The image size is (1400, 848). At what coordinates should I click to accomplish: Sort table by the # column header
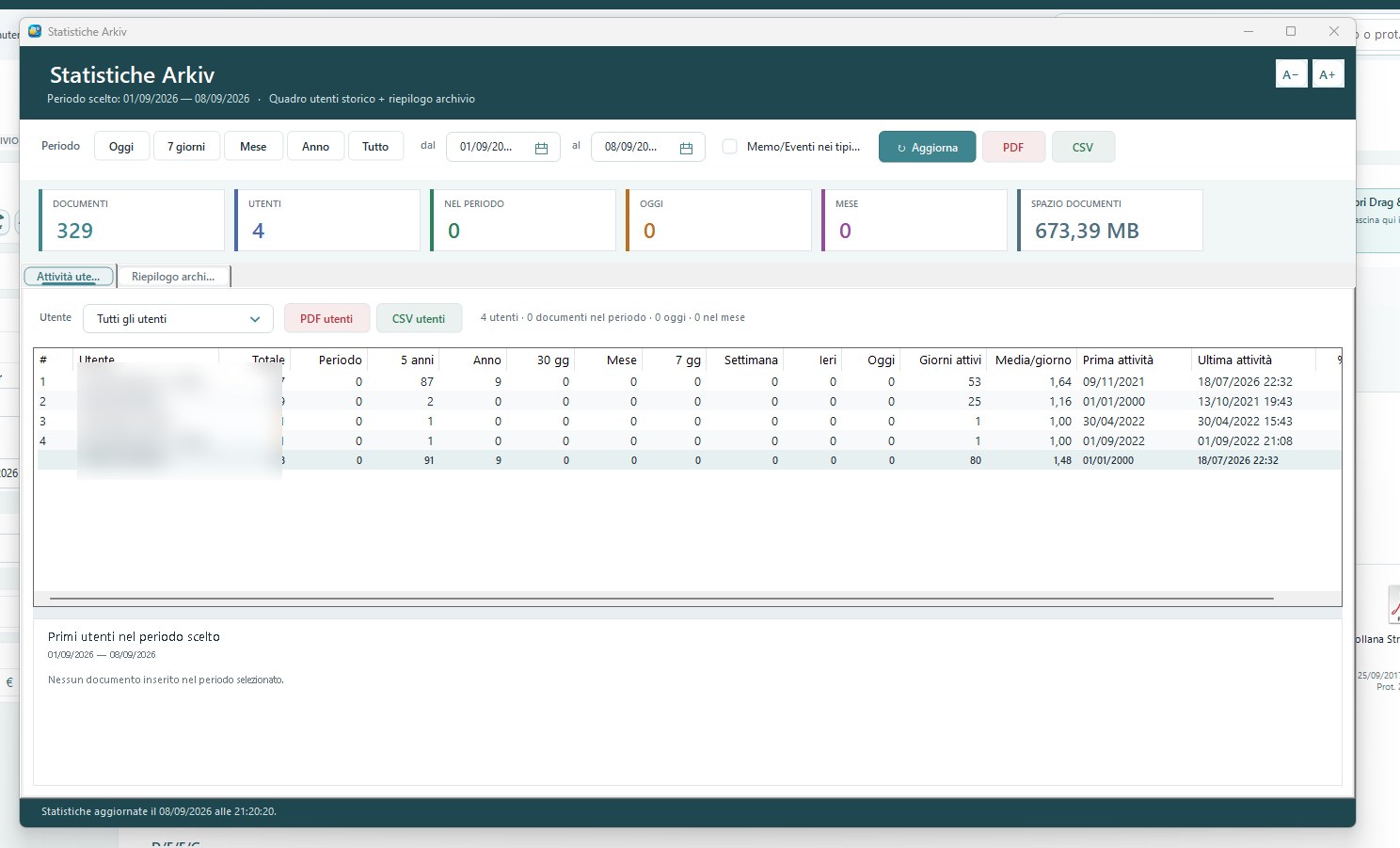54,360
